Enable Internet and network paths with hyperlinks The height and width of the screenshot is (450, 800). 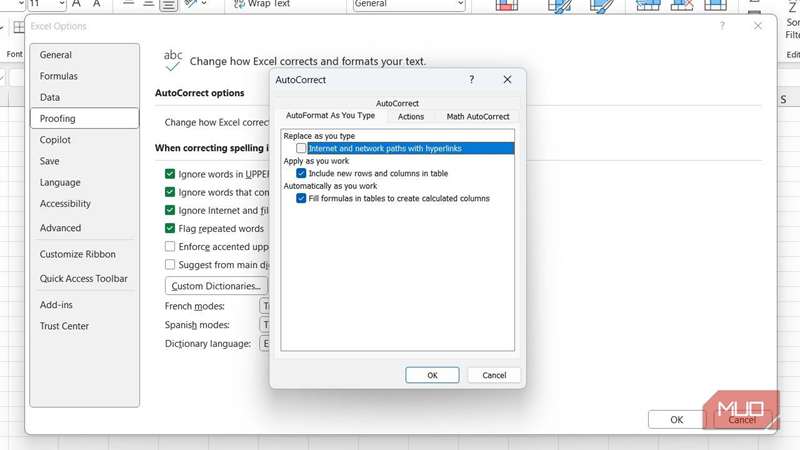[301, 148]
